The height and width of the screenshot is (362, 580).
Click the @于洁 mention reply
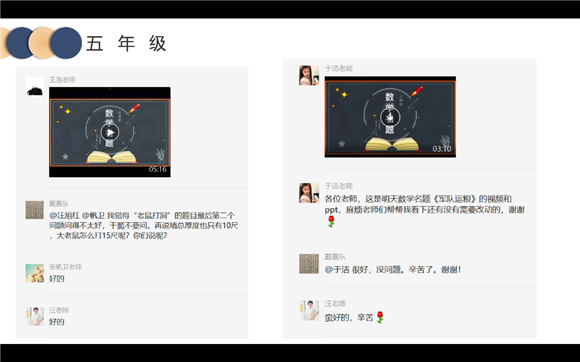click(x=393, y=270)
